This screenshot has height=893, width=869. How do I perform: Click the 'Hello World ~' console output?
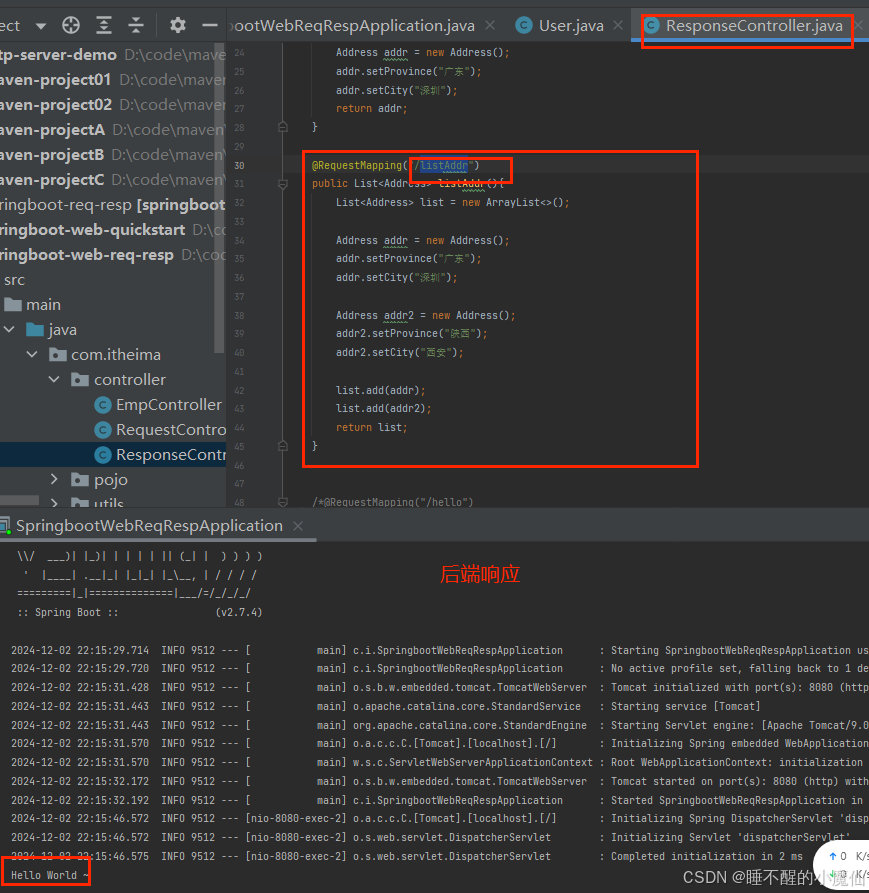click(50, 875)
